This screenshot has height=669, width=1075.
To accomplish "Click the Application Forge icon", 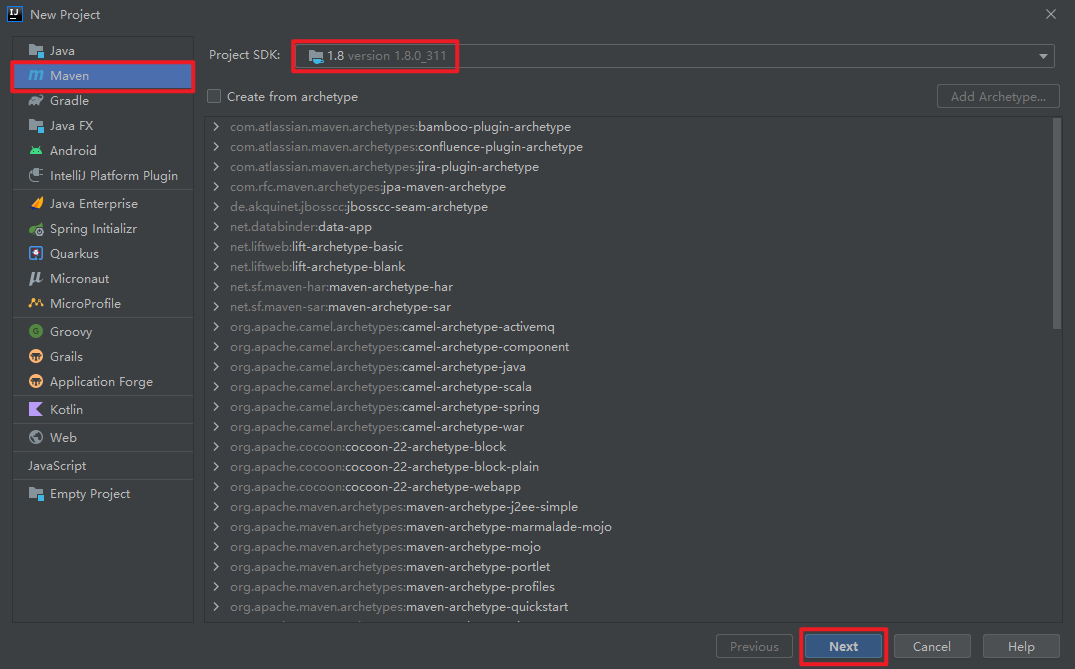I will point(36,381).
